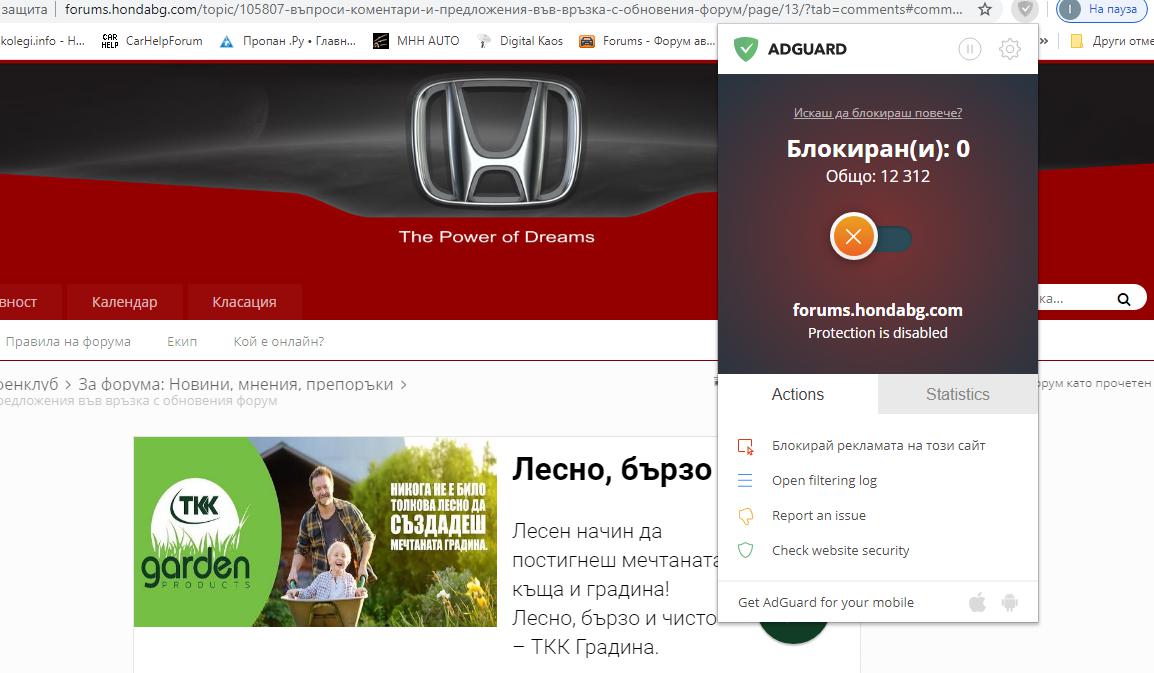The height and width of the screenshot is (673, 1154).
Task: Click the block-ad element icon
Action: point(746,446)
